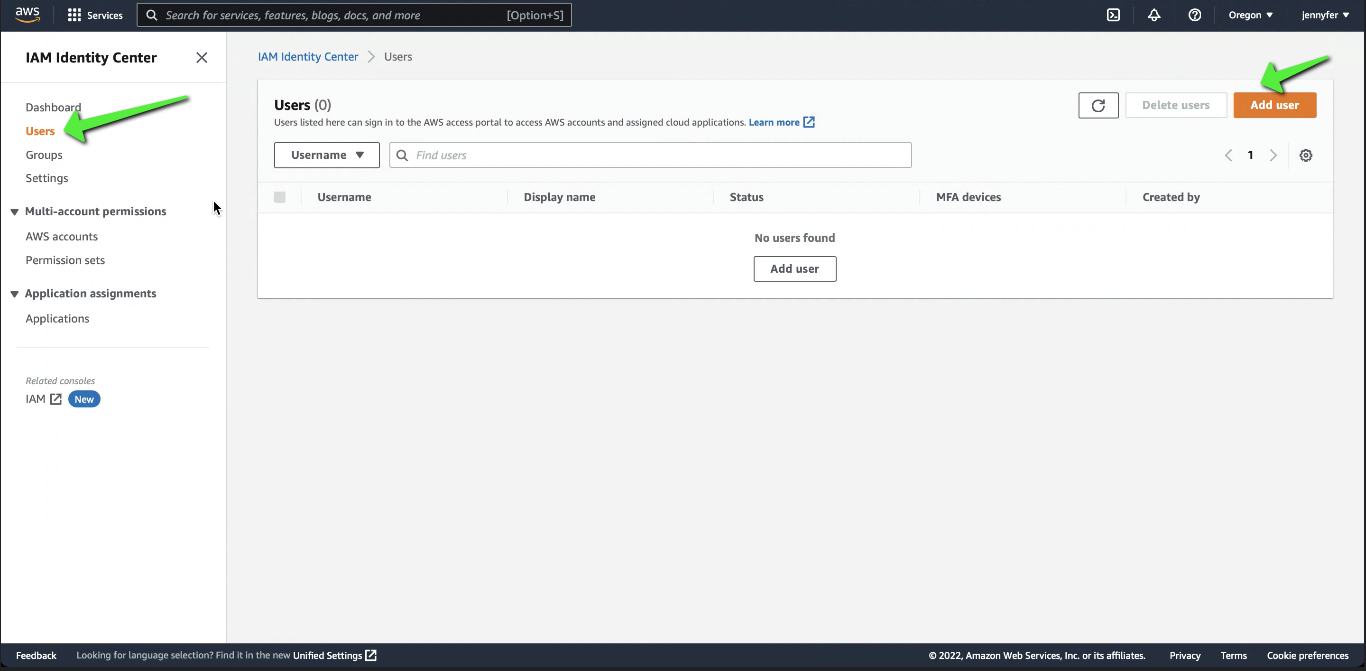Click page number 1 in pagination

click(1250, 155)
